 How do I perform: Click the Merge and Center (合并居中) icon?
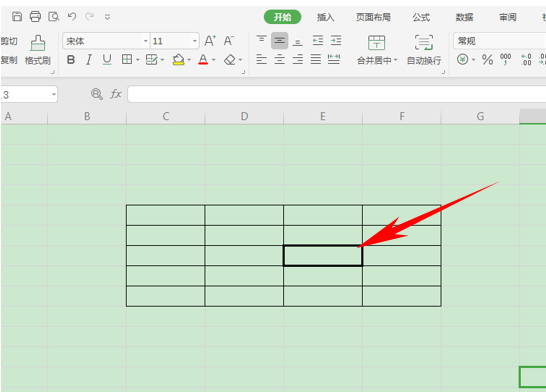(x=376, y=50)
